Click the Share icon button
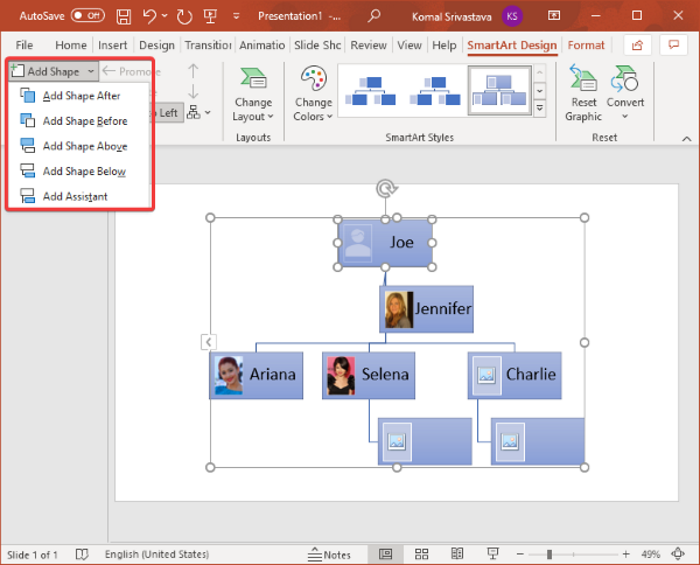Image resolution: width=700 pixels, height=565 pixels. (x=637, y=45)
